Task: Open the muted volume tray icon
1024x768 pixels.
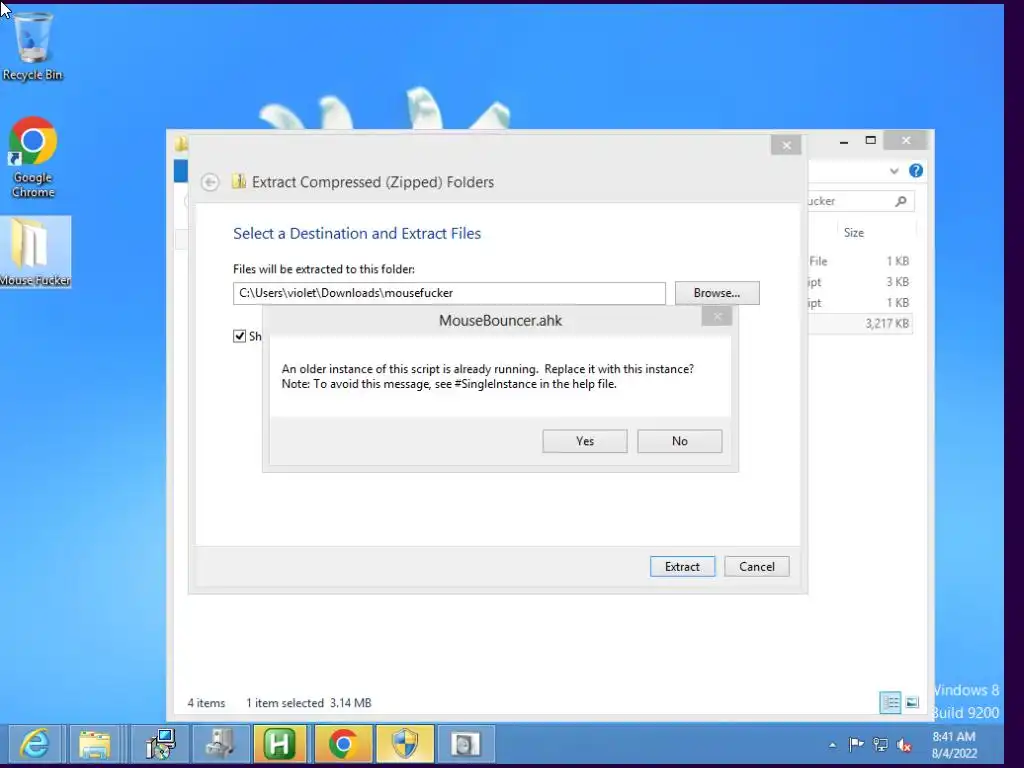Action: click(904, 744)
